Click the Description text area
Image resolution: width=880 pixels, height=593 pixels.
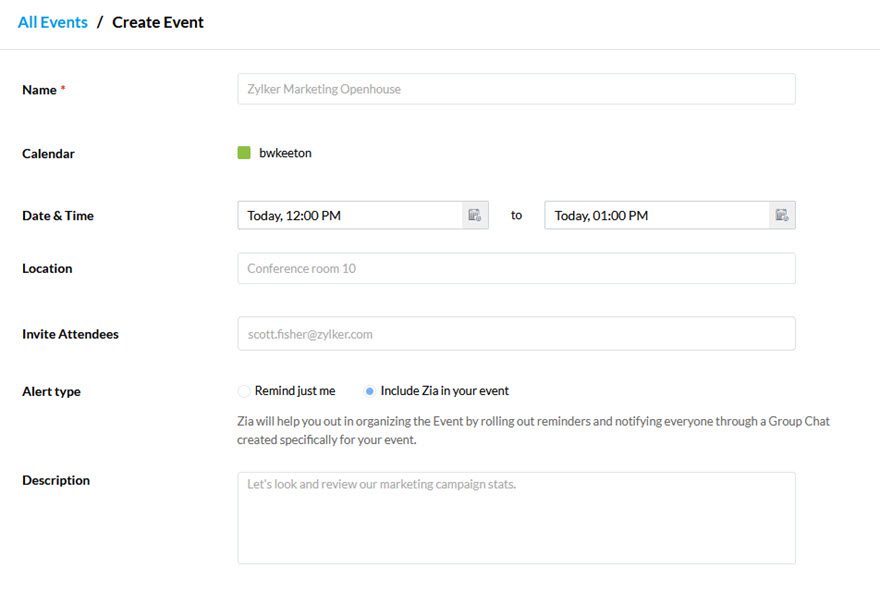[x=516, y=517]
